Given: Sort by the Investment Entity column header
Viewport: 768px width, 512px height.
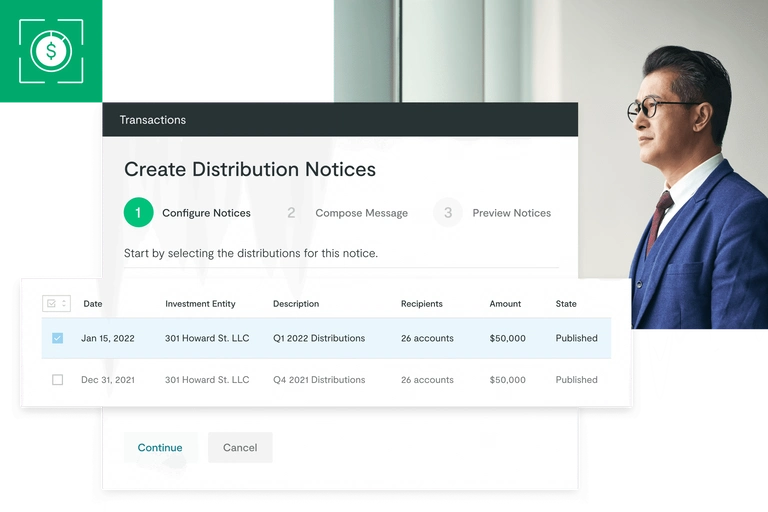Looking at the screenshot, I should [x=200, y=304].
